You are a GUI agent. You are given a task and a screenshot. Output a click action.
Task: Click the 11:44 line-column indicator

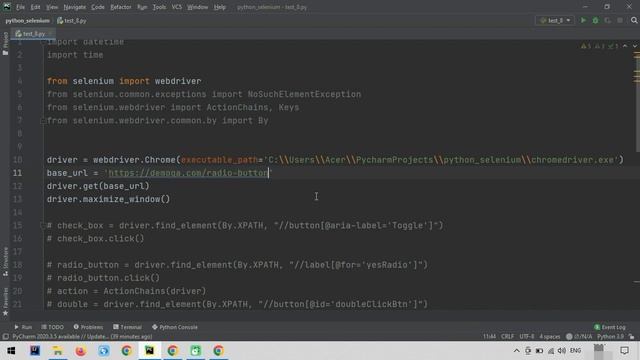click(x=489, y=337)
